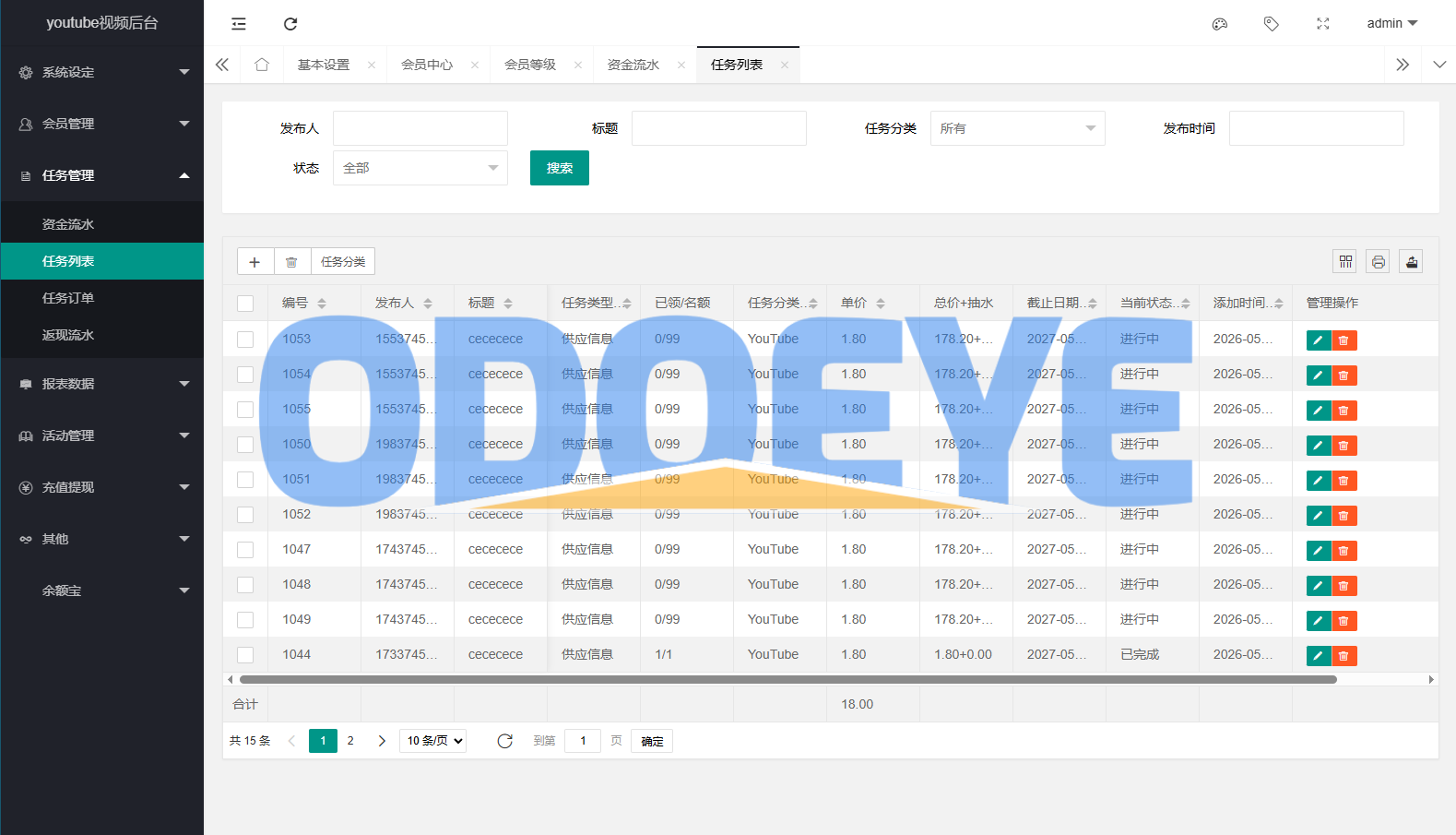Collapse the 任务管理 sidebar menu

[102, 175]
